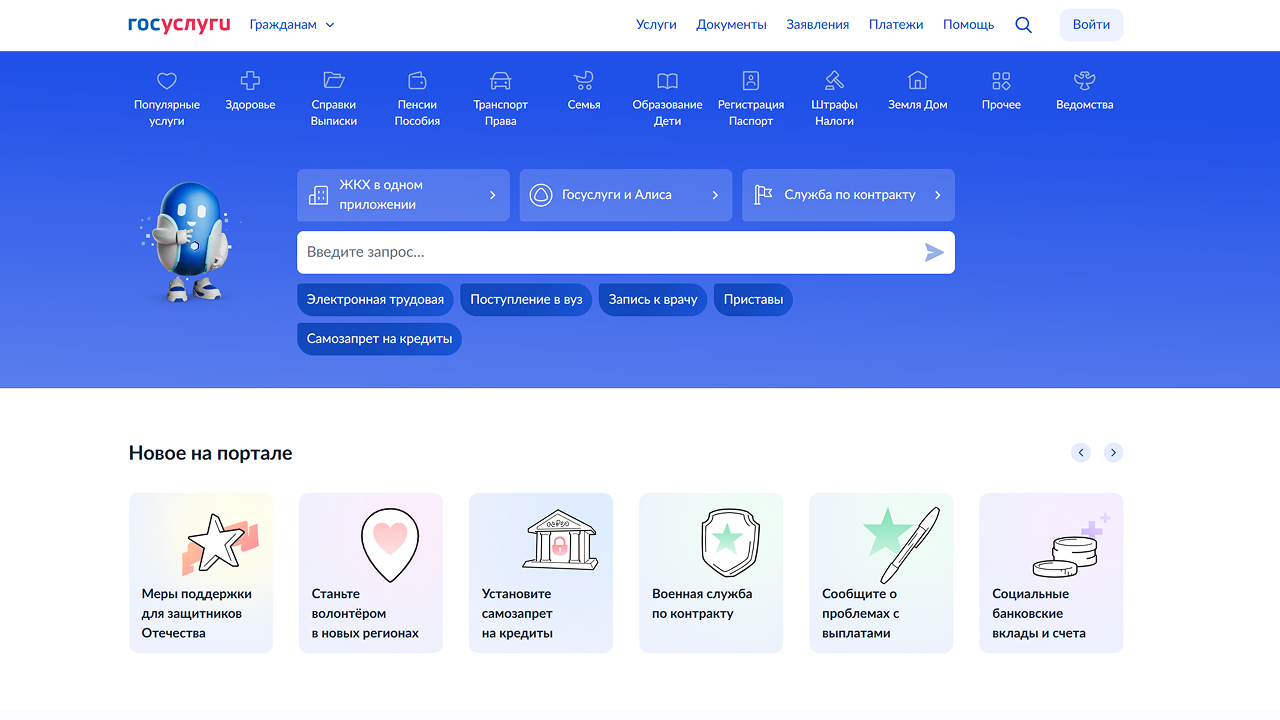Image resolution: width=1280 pixels, height=720 pixels.
Task: Select the Запись к врачу chip
Action: coord(653,300)
